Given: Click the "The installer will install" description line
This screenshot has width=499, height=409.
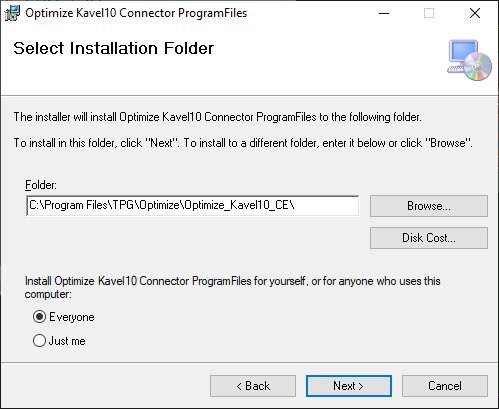Looking at the screenshot, I should coord(218,117).
